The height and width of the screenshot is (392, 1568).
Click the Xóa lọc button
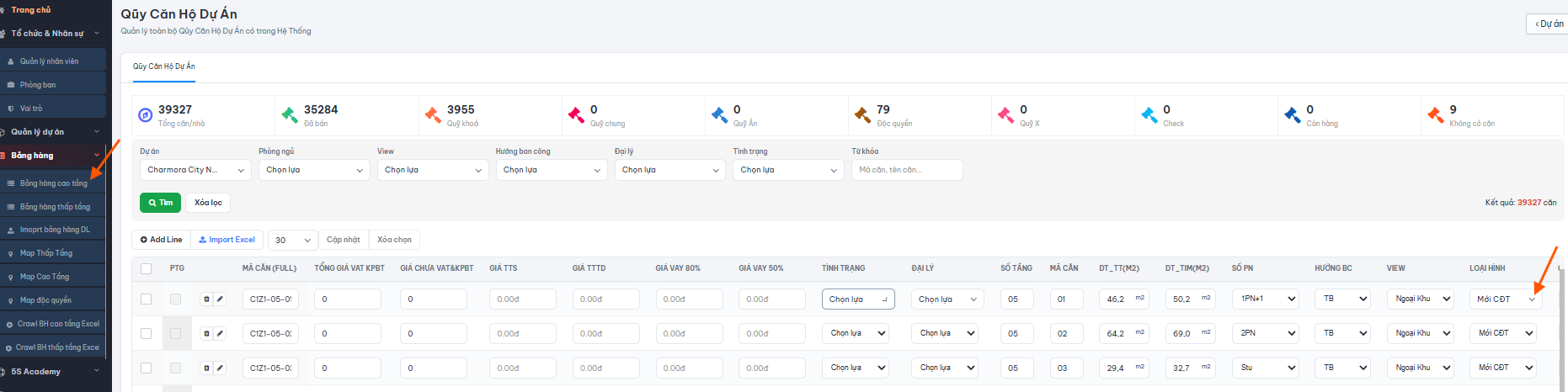(208, 203)
